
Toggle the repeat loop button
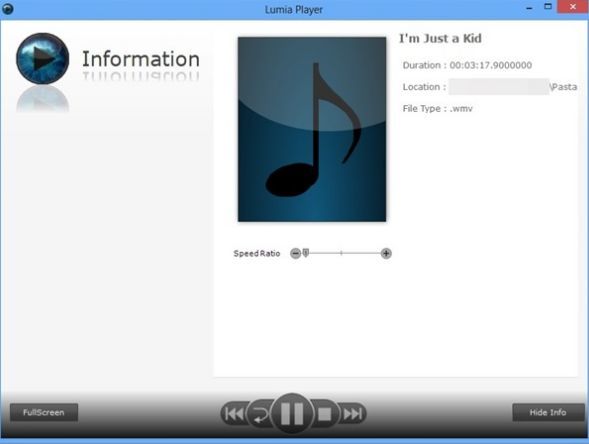tap(260, 414)
